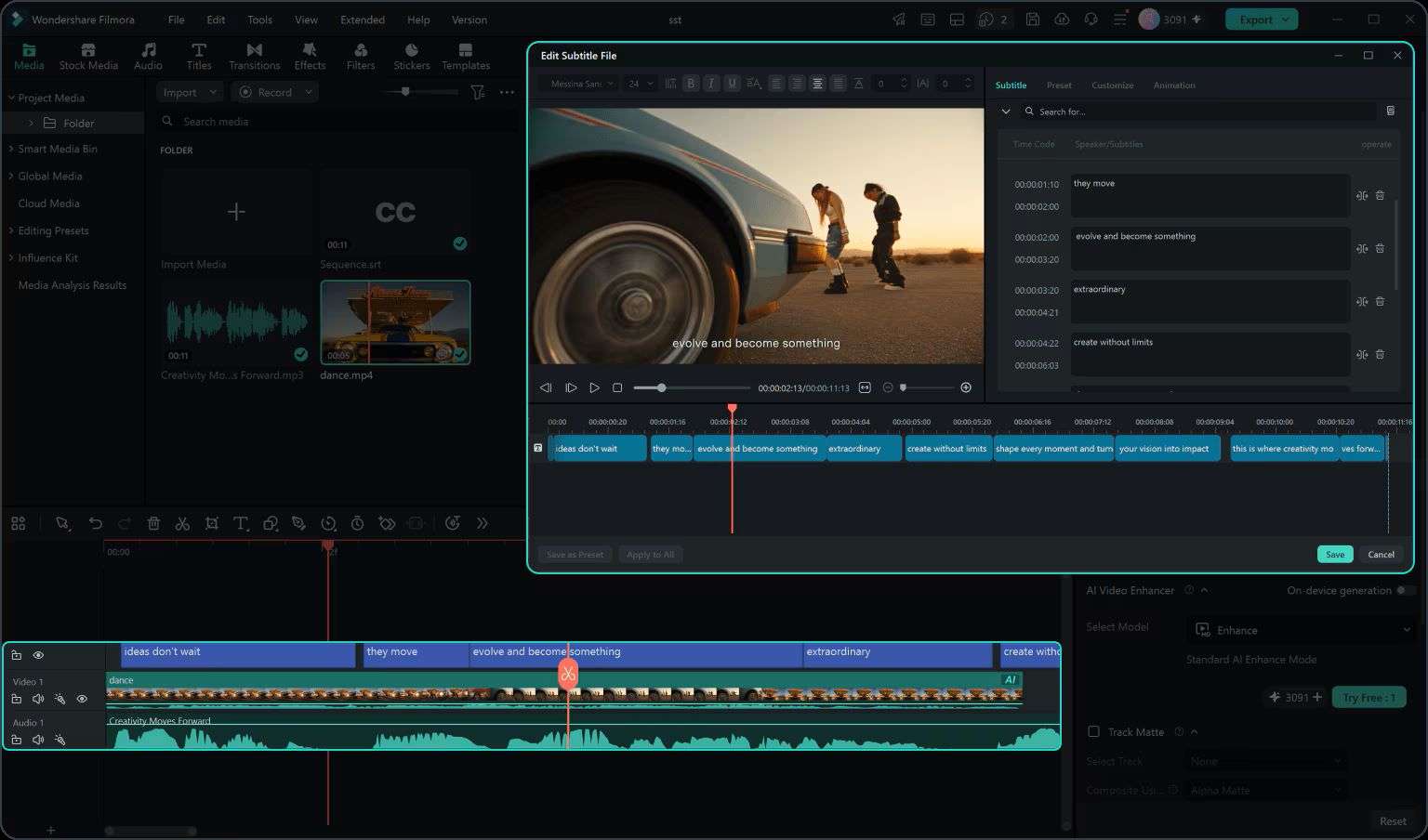Select the text tool in timeline toolbar
This screenshot has width=1428, height=840.
point(241,524)
